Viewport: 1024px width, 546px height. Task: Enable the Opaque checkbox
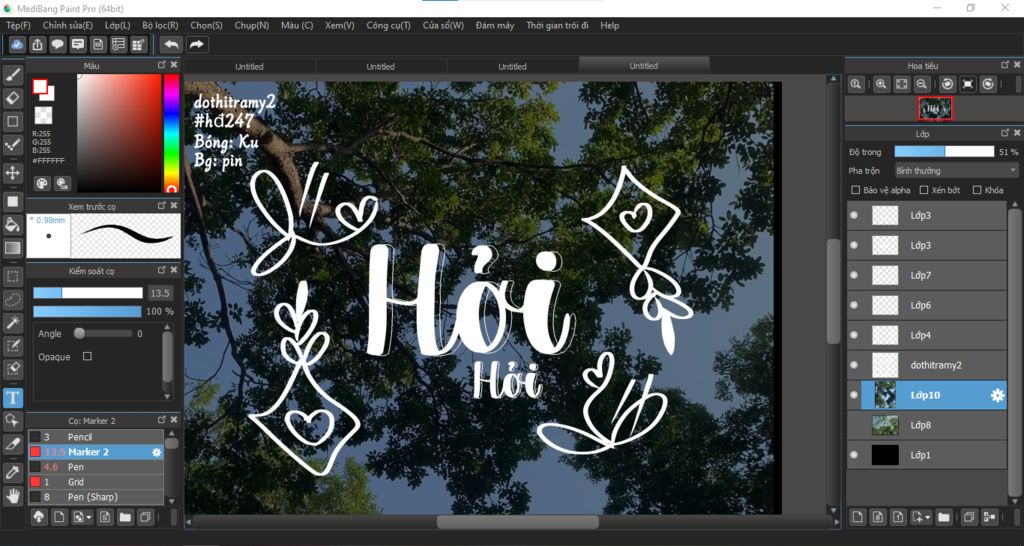pos(87,356)
